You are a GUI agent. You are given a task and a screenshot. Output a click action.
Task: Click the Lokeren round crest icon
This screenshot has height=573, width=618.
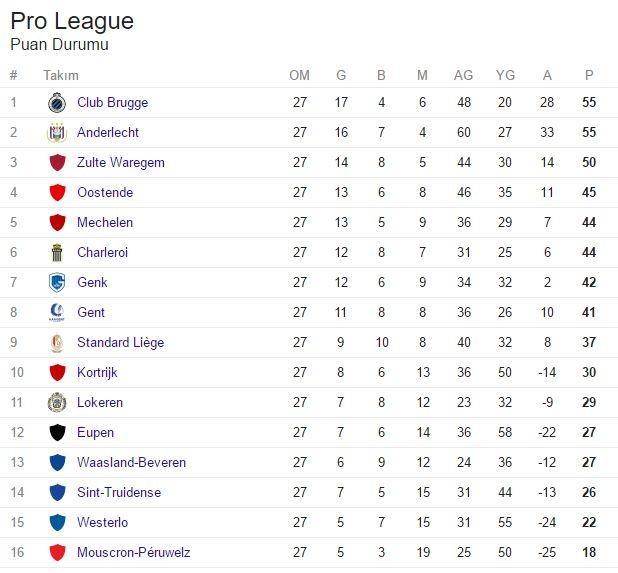57,402
